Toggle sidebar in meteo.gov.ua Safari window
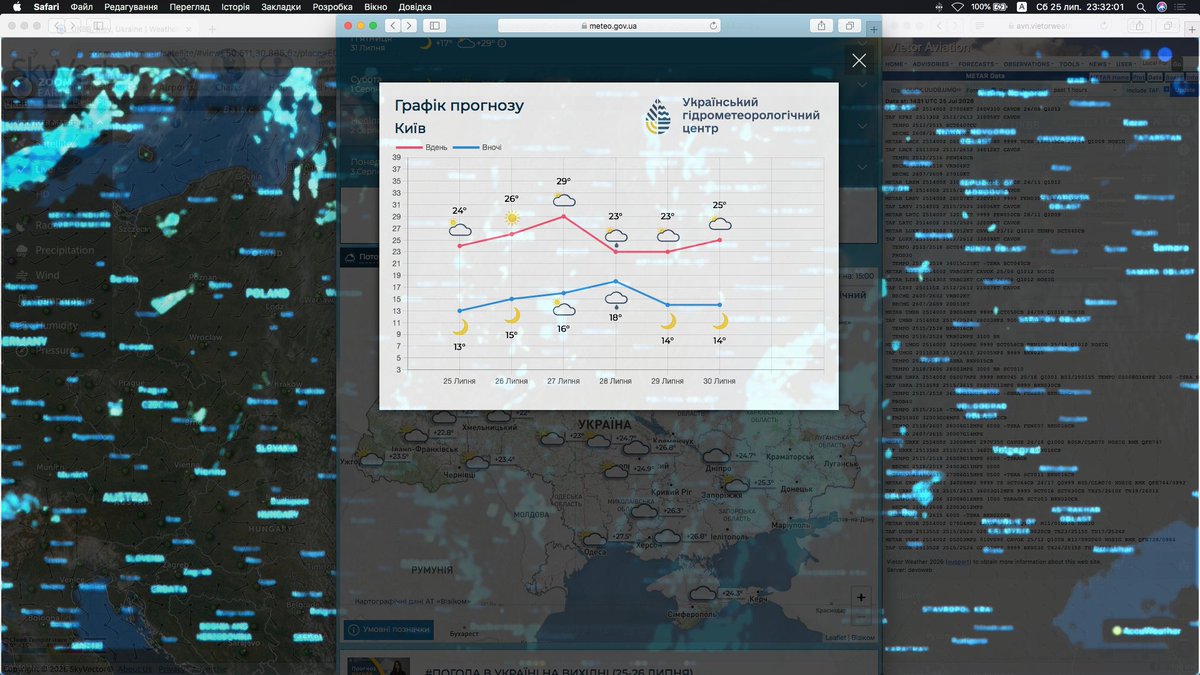Viewport: 1200px width, 675px height. [x=434, y=25]
